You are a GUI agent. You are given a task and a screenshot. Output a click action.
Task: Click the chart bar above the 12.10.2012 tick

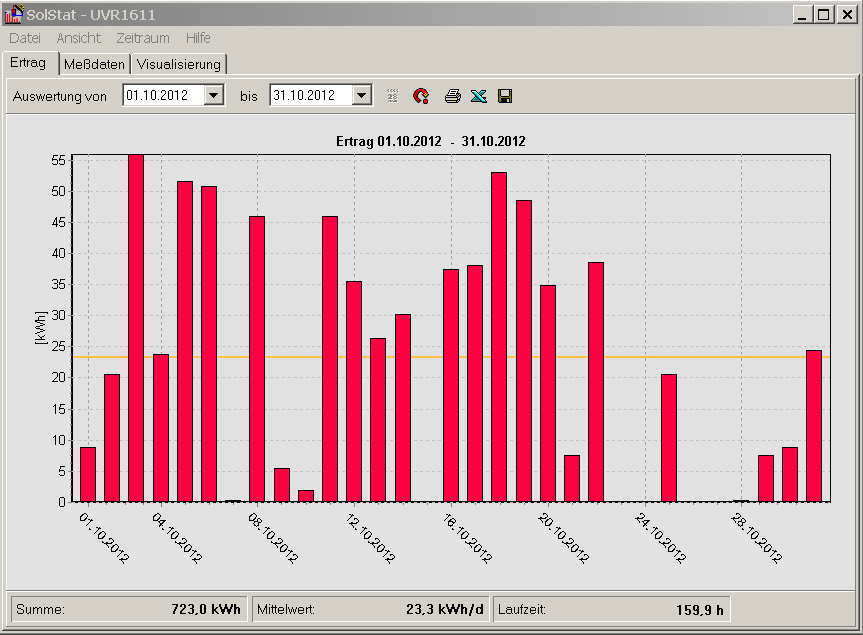(x=354, y=392)
